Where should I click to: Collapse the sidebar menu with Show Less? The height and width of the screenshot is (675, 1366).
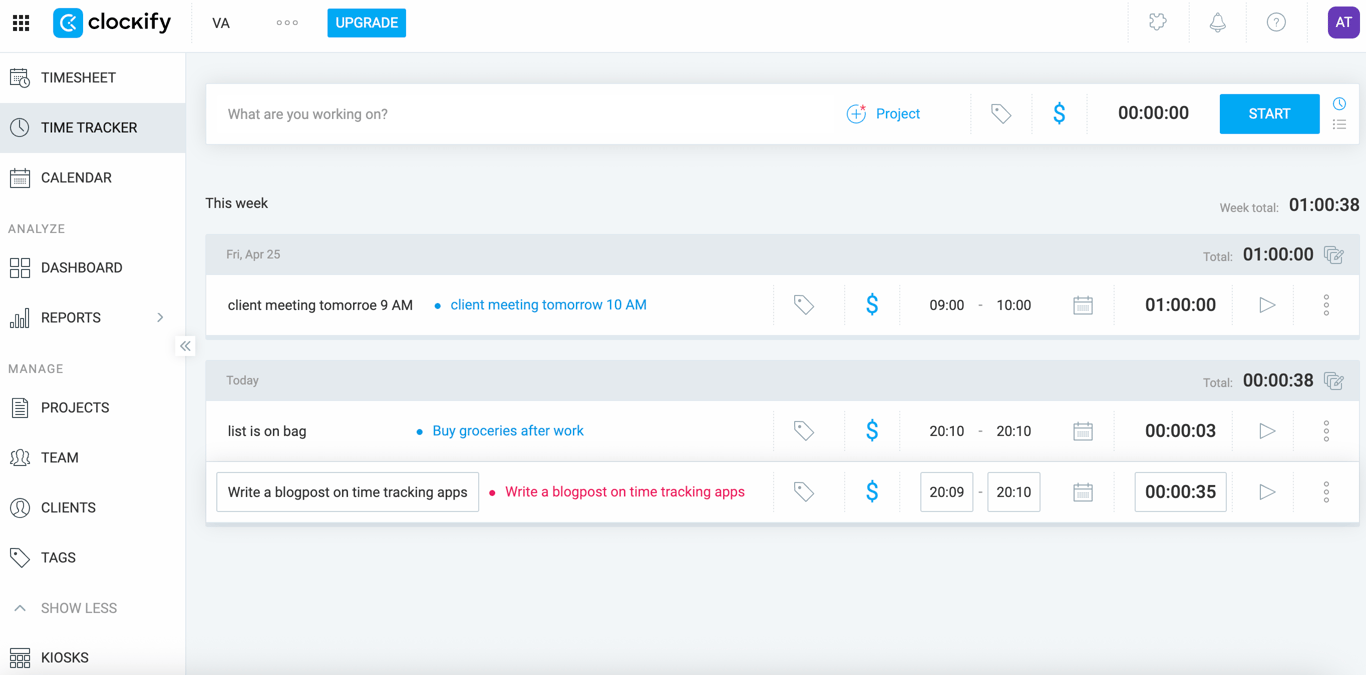coord(78,608)
